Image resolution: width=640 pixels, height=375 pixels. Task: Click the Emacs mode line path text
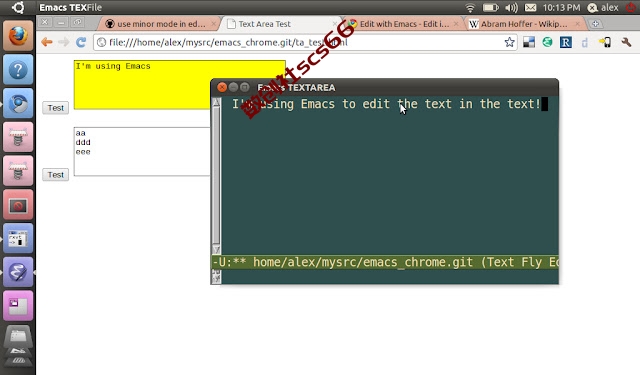(x=363, y=262)
